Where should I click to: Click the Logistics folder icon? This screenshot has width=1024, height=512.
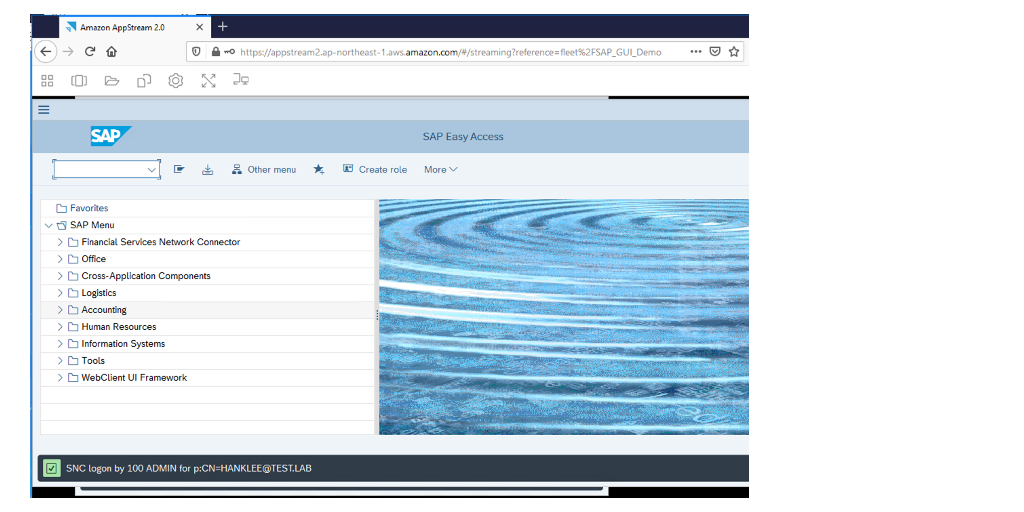point(73,293)
